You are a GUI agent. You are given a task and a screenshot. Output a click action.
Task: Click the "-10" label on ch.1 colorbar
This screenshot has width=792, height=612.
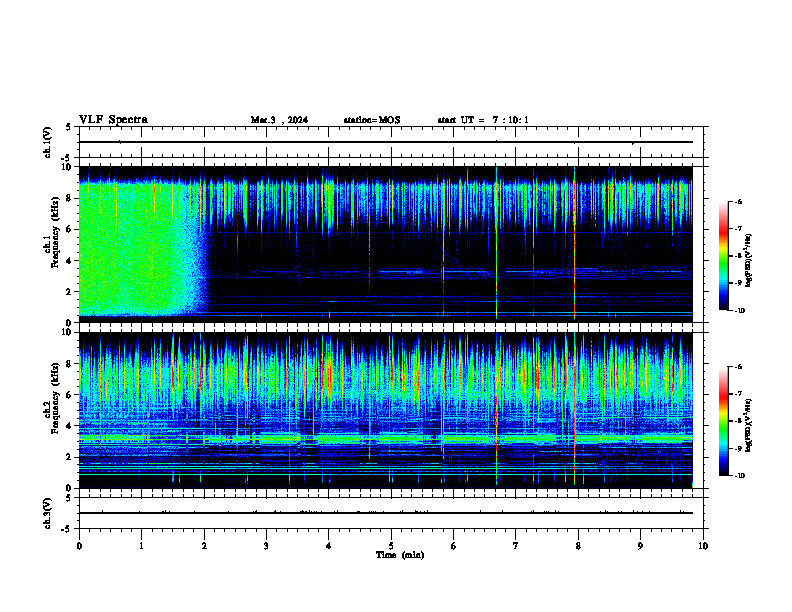739,311
